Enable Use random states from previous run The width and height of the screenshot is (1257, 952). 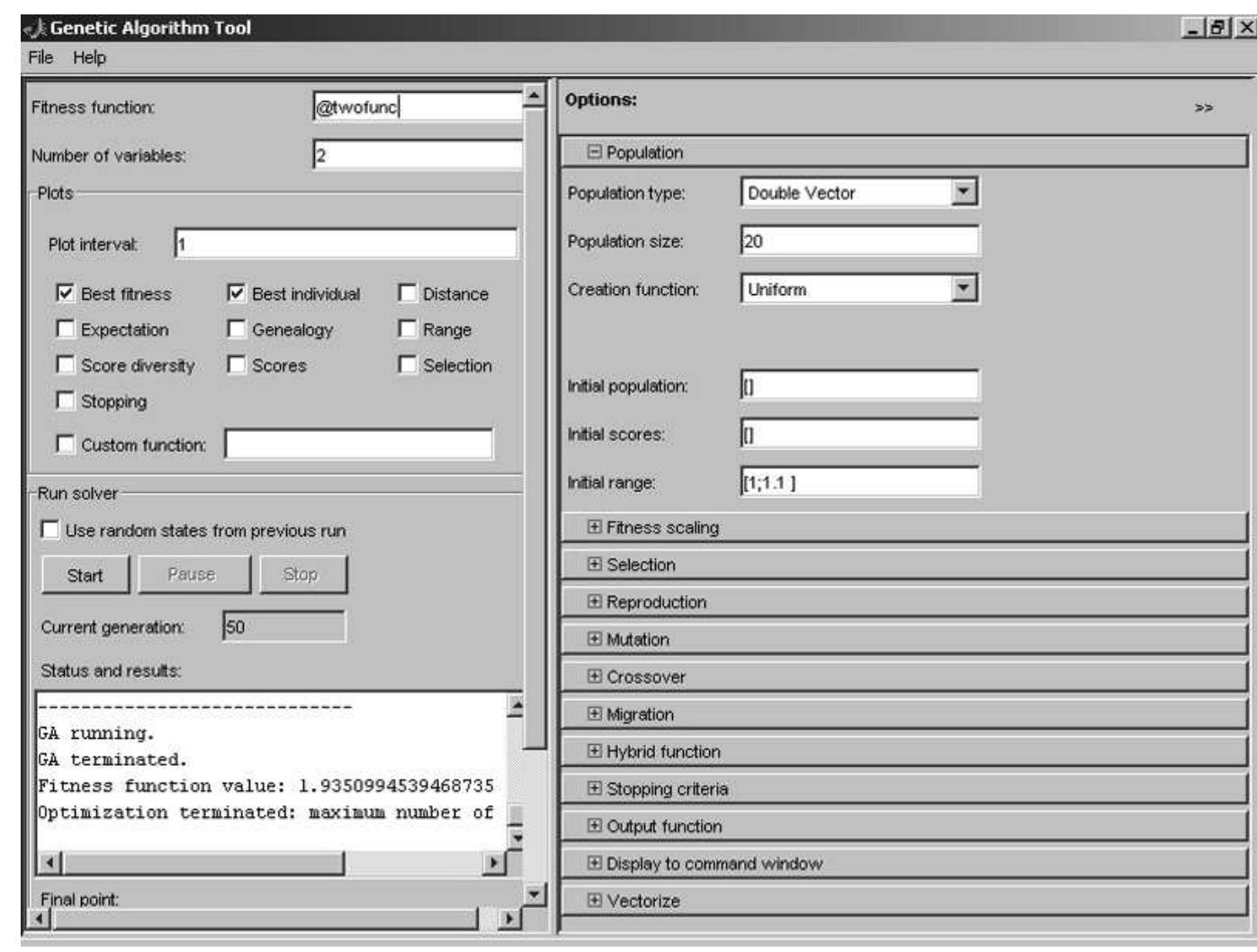click(50, 530)
